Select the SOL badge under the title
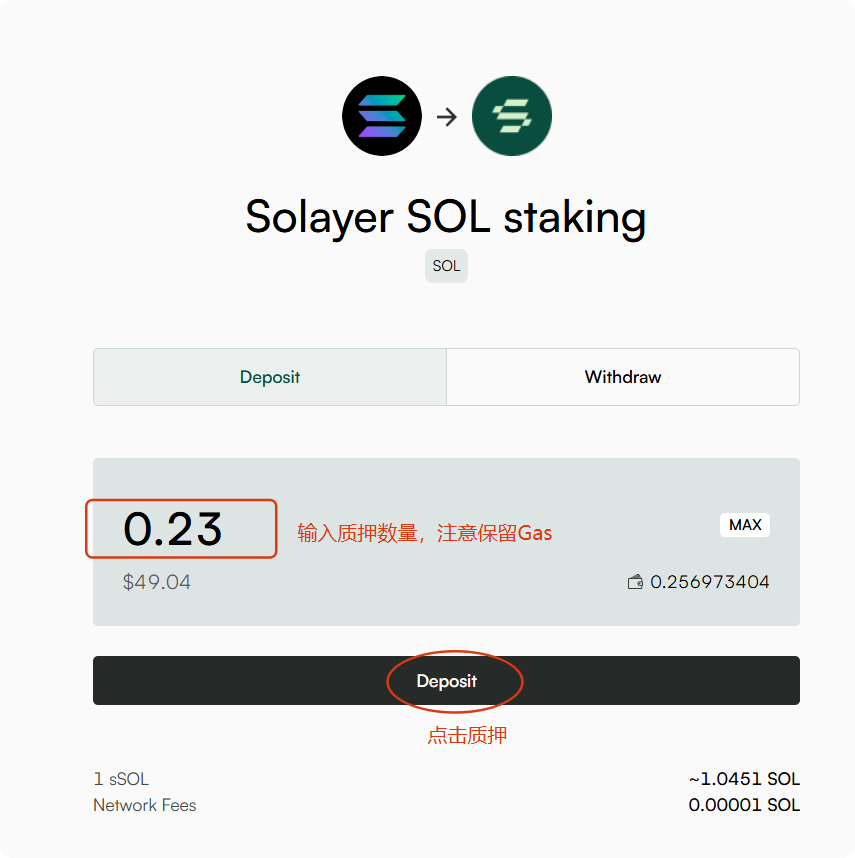The height and width of the screenshot is (858, 855). pyautogui.click(x=446, y=266)
